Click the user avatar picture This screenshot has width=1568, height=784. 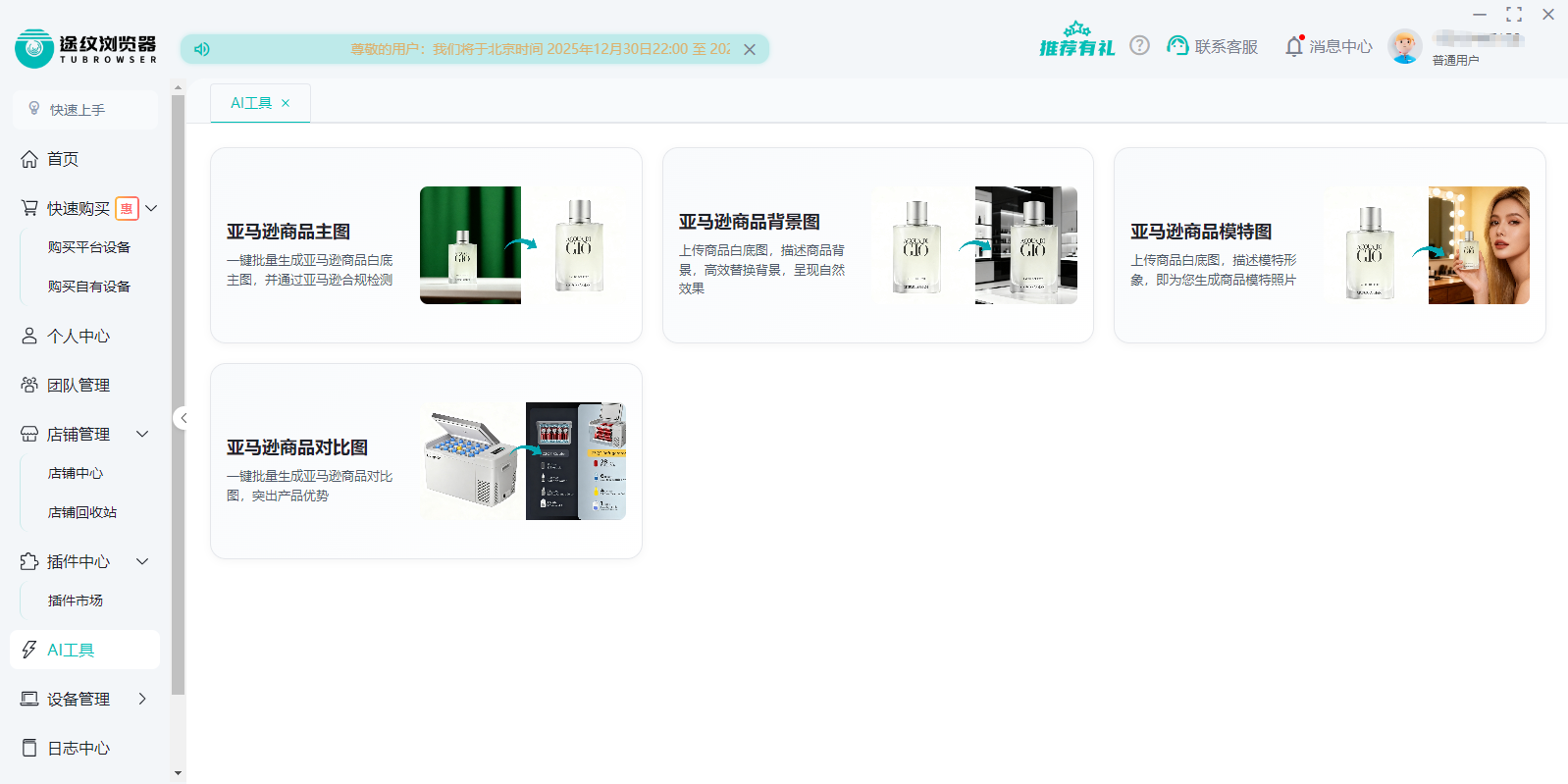tap(1404, 46)
